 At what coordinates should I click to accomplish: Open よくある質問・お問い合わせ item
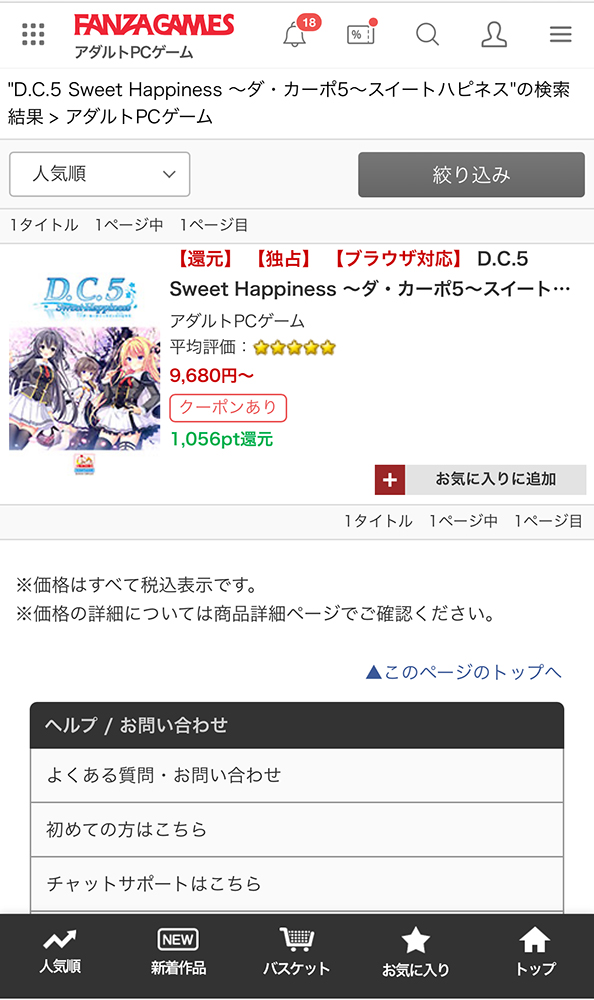297,775
